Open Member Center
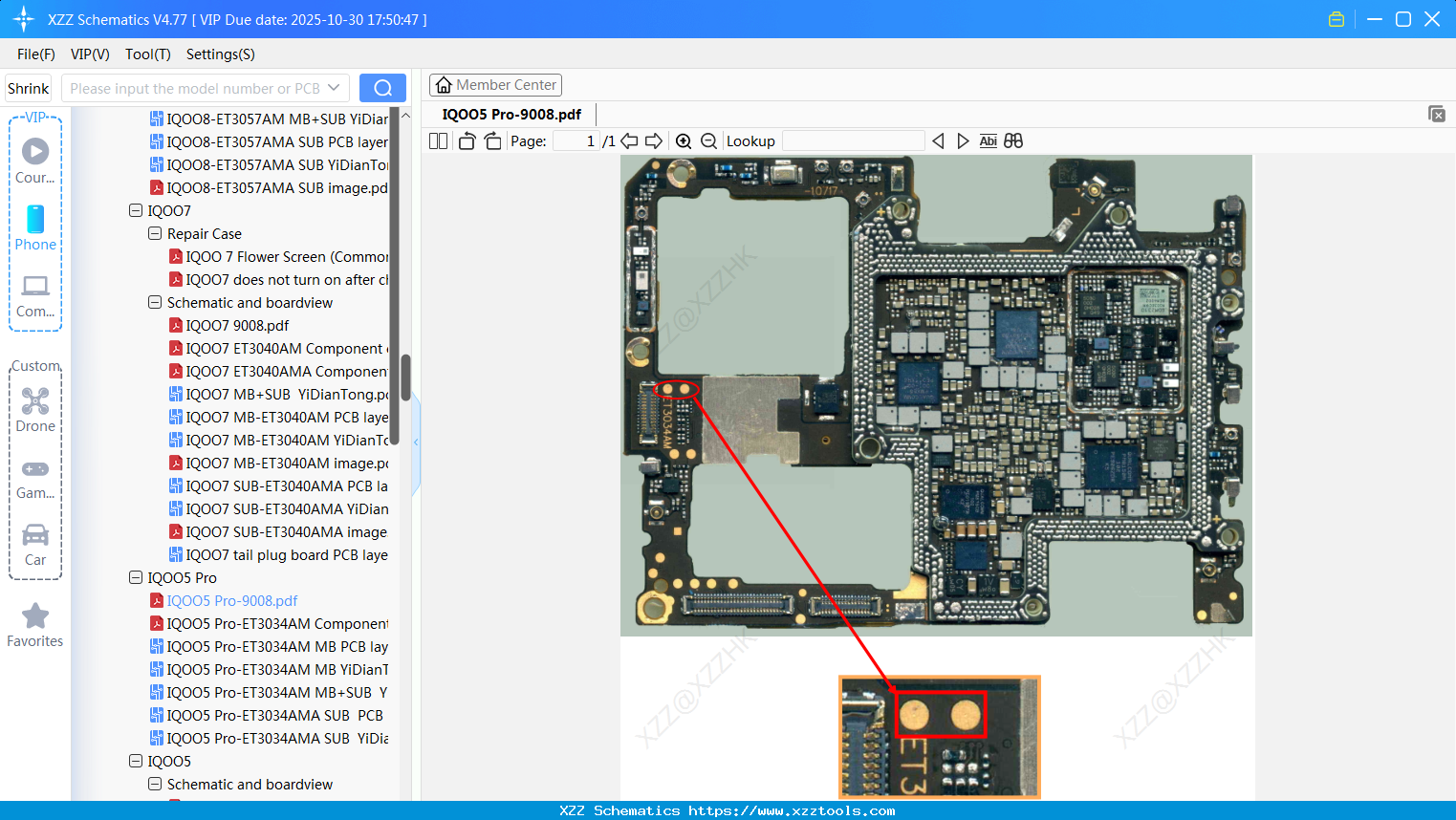The width and height of the screenshot is (1456, 820). coord(495,85)
